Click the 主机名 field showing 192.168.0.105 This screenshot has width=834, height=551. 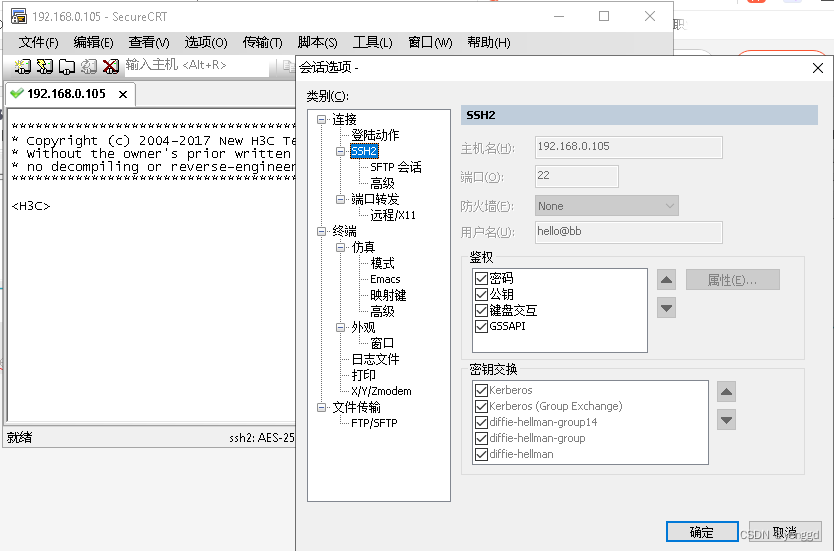pyautogui.click(x=629, y=147)
